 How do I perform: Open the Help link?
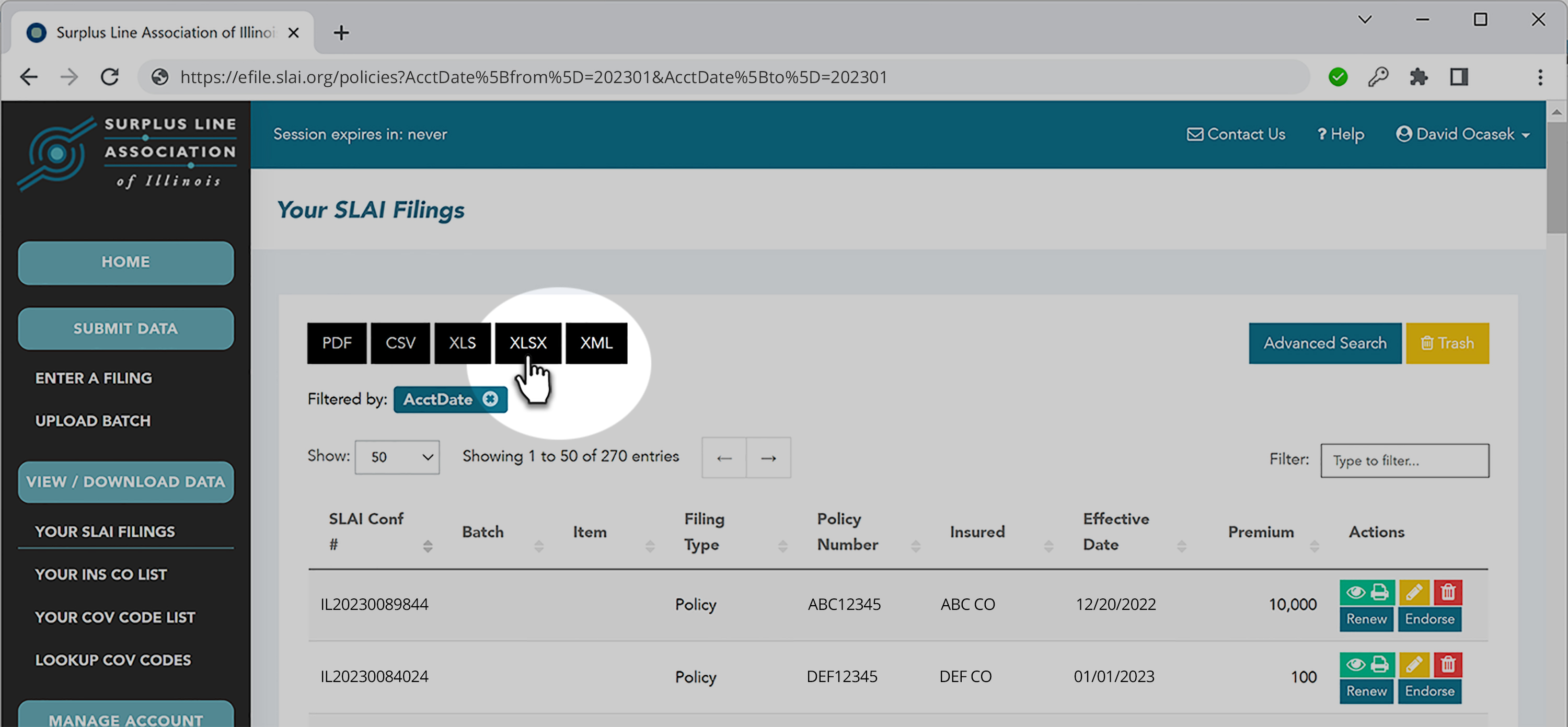[1340, 134]
